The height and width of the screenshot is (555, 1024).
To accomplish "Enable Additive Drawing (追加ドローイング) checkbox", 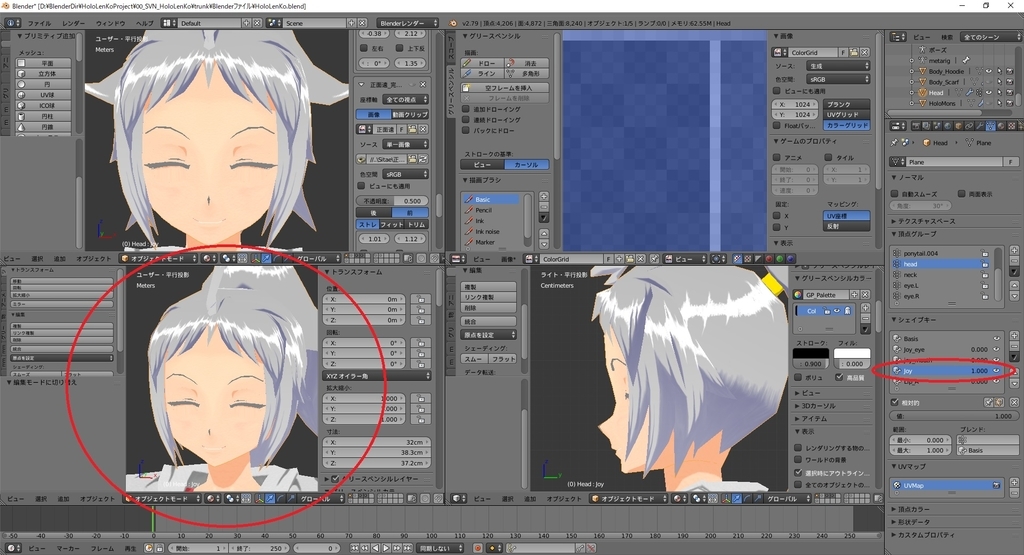I will [466, 109].
